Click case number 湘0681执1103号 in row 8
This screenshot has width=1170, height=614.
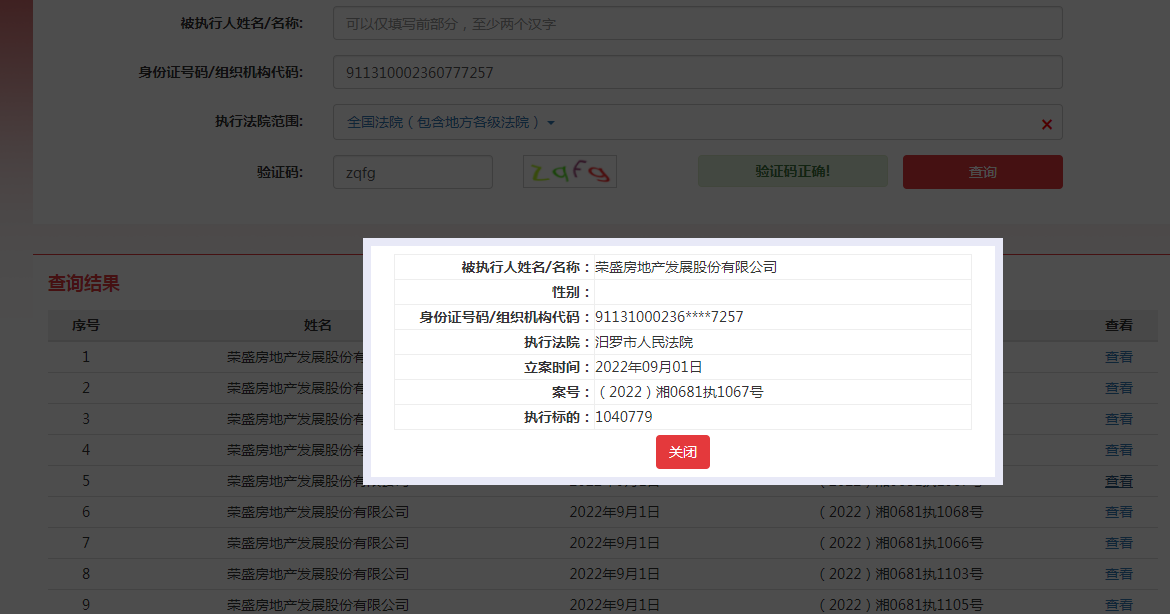(x=901, y=574)
